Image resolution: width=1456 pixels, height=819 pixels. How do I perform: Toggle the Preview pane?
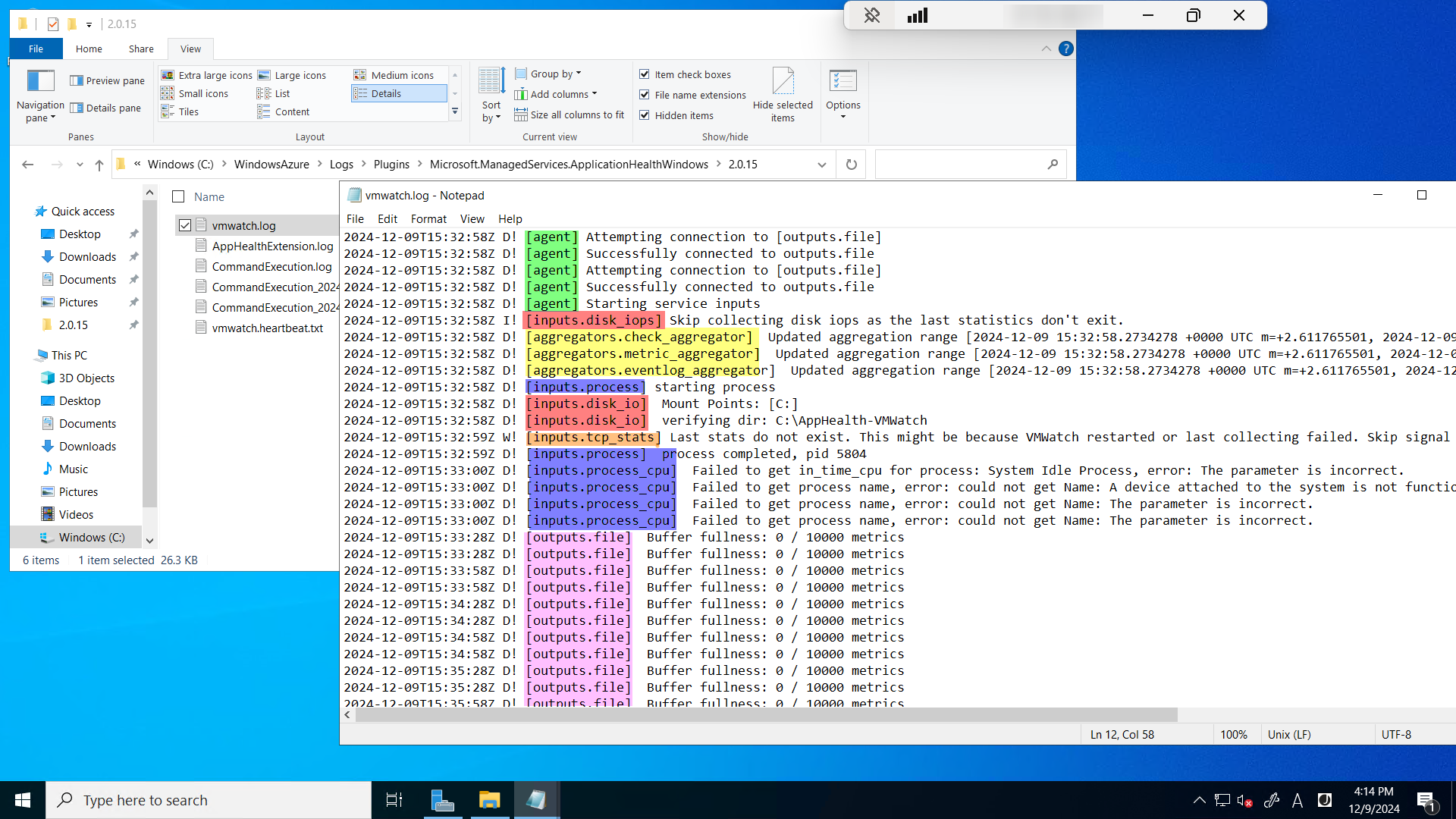point(107,80)
